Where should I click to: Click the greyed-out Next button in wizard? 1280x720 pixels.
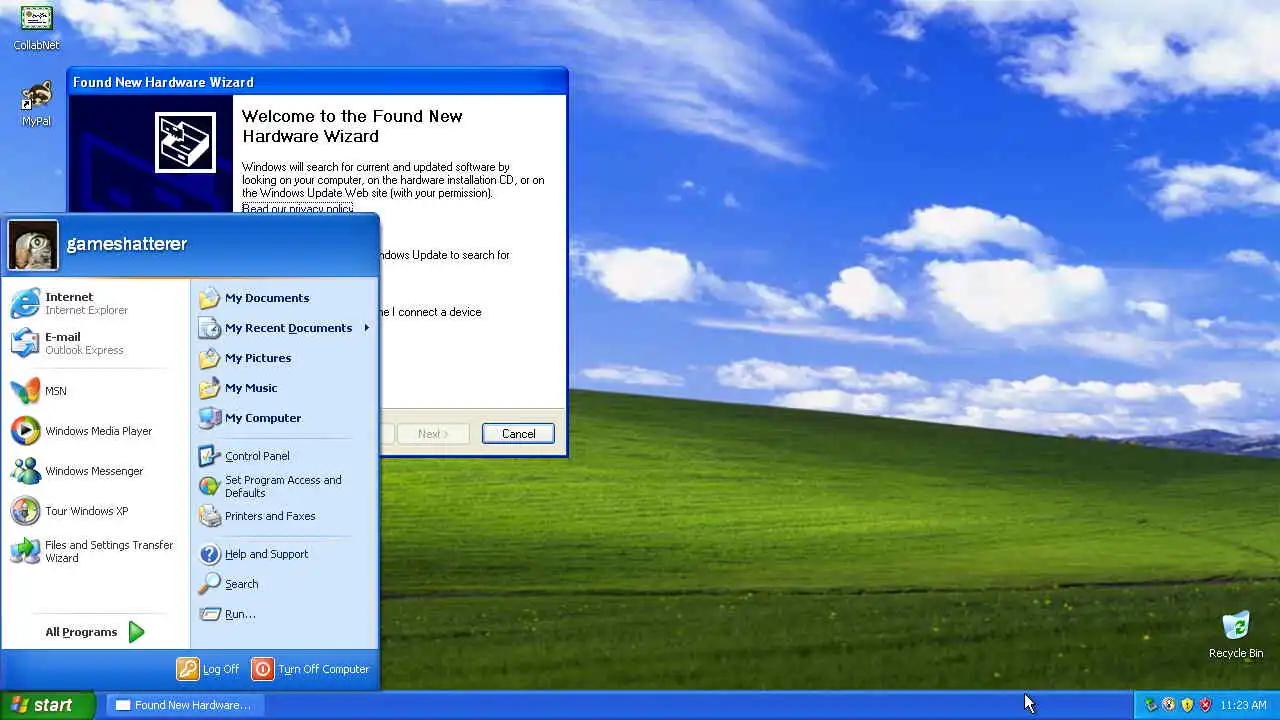[x=433, y=434]
